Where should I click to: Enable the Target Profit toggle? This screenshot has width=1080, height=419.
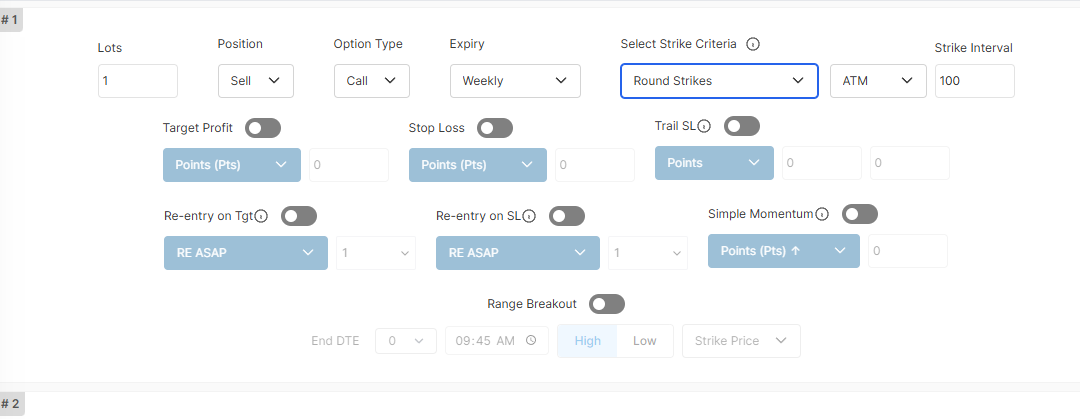click(263, 128)
